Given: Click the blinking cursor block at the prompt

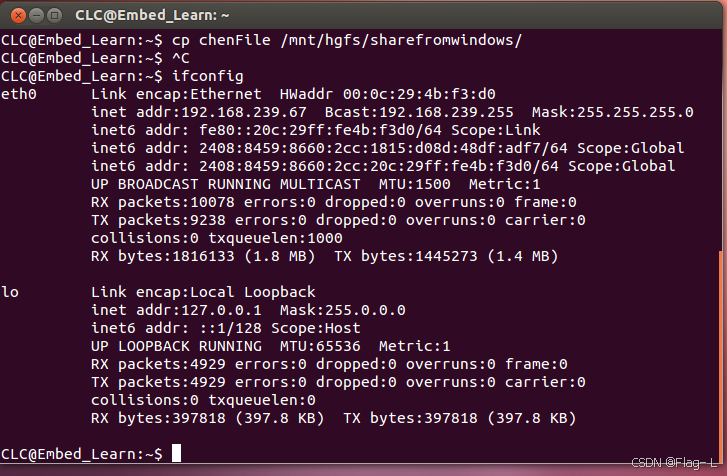Looking at the screenshot, I should coord(176,453).
